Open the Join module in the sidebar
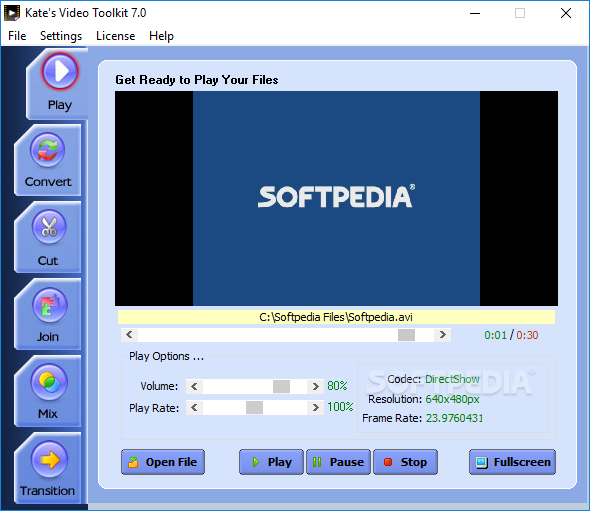Screen dimensions: 590x511 48,314
